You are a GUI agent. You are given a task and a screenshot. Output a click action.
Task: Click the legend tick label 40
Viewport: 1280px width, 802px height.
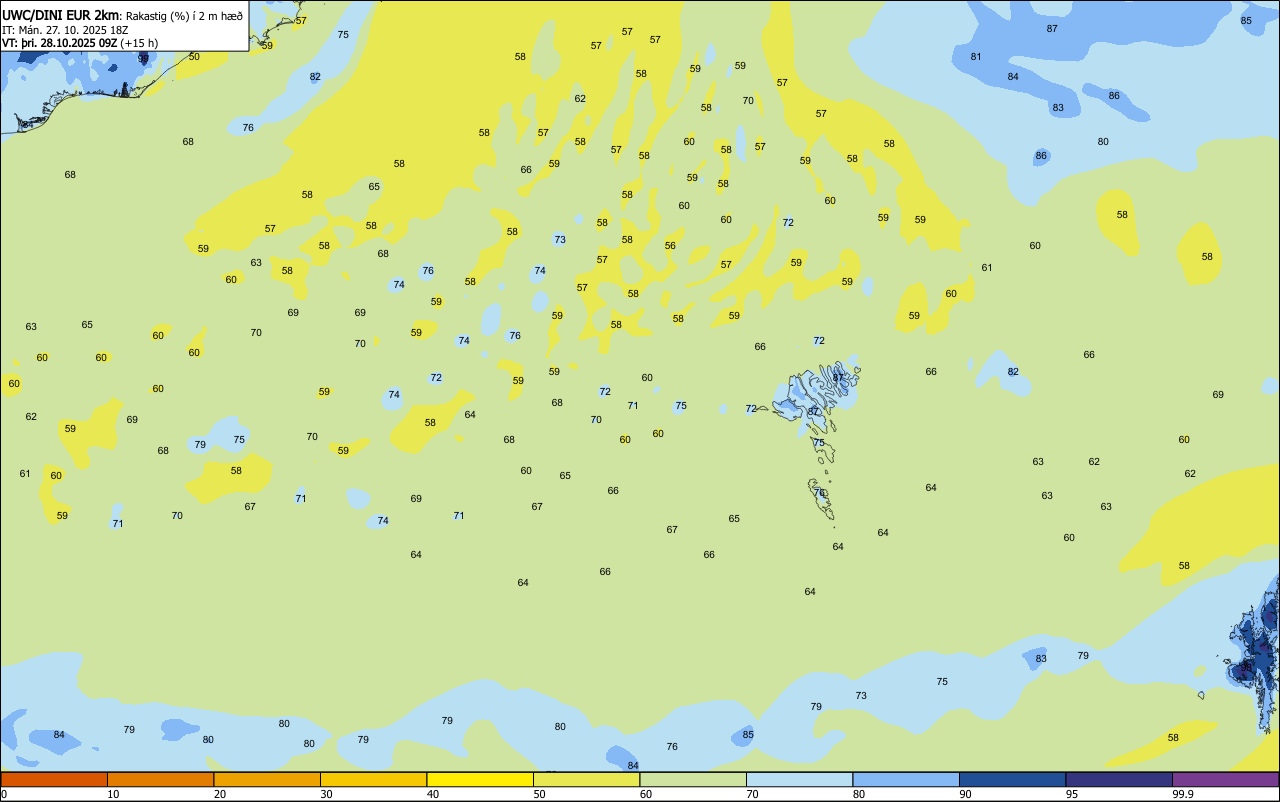click(432, 794)
